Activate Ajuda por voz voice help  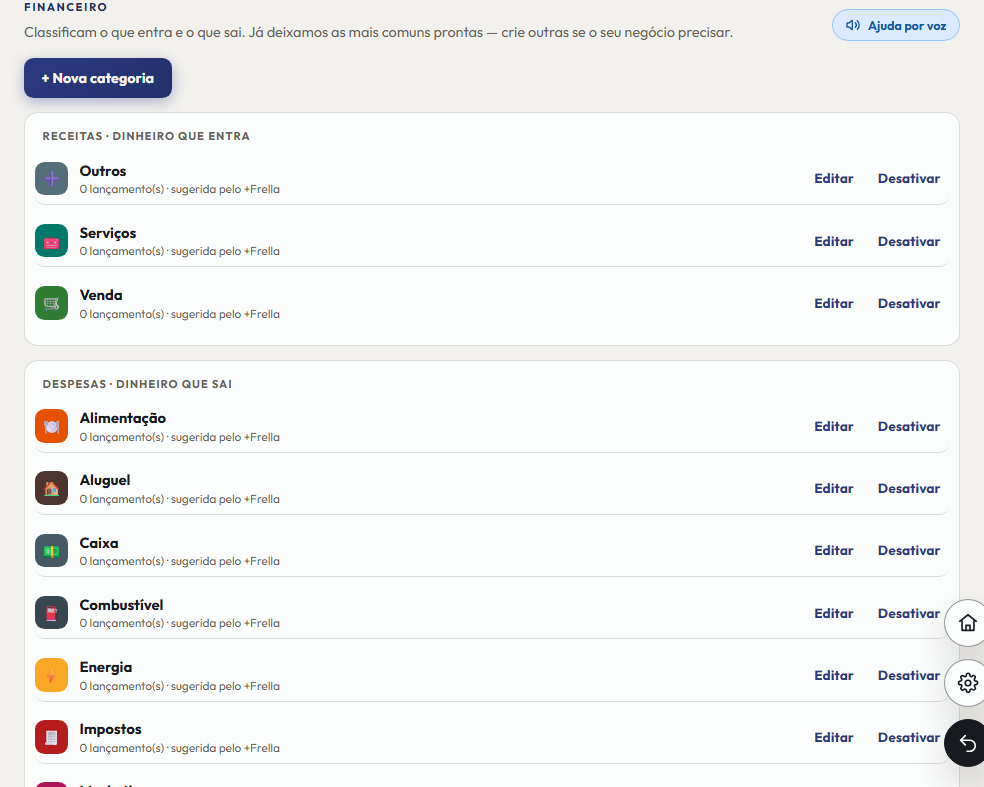click(896, 26)
